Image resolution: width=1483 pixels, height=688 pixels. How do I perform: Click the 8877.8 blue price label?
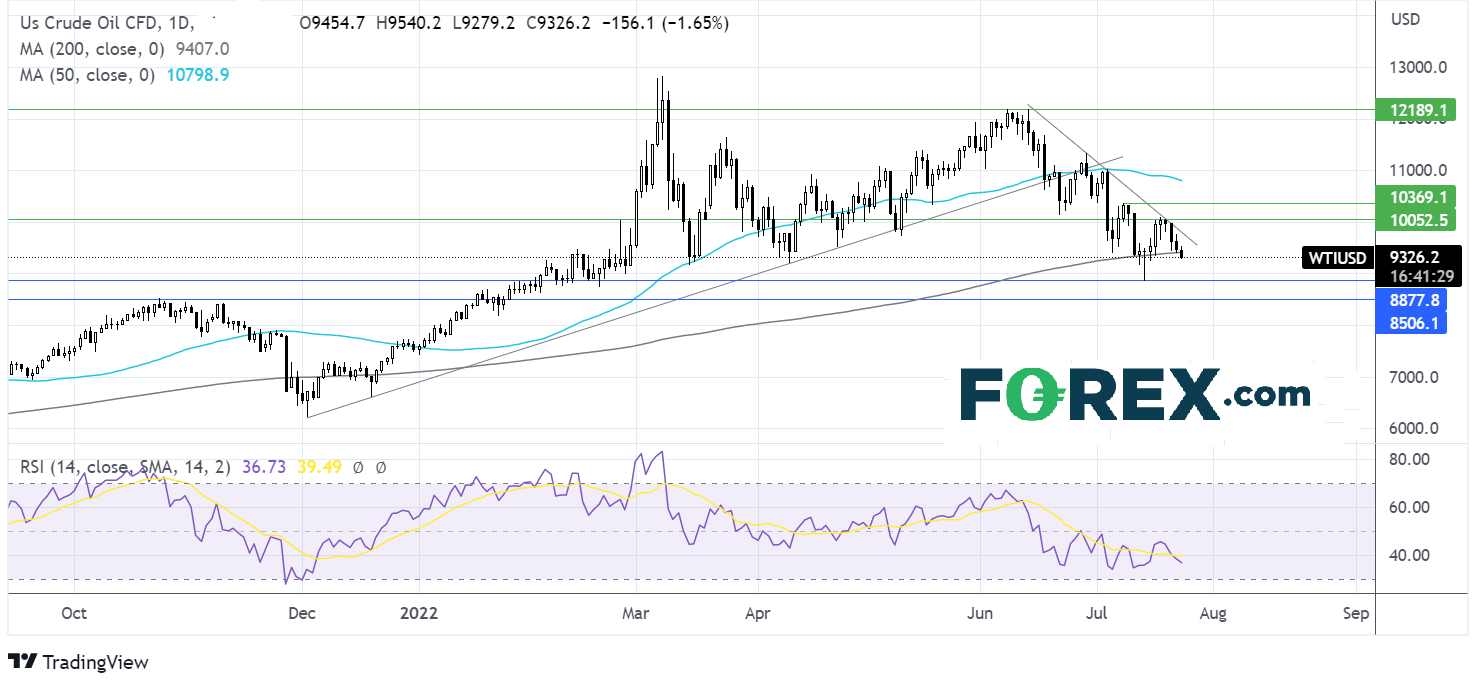click(1413, 300)
